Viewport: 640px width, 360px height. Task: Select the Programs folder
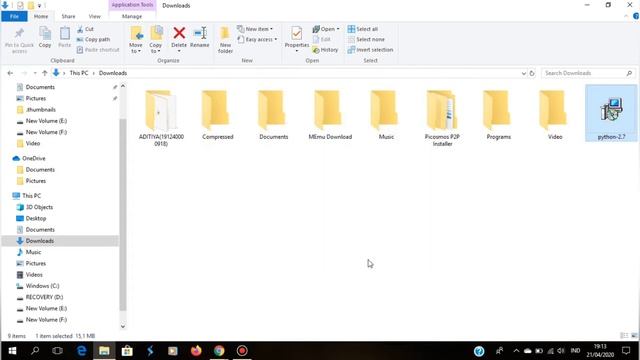point(498,115)
